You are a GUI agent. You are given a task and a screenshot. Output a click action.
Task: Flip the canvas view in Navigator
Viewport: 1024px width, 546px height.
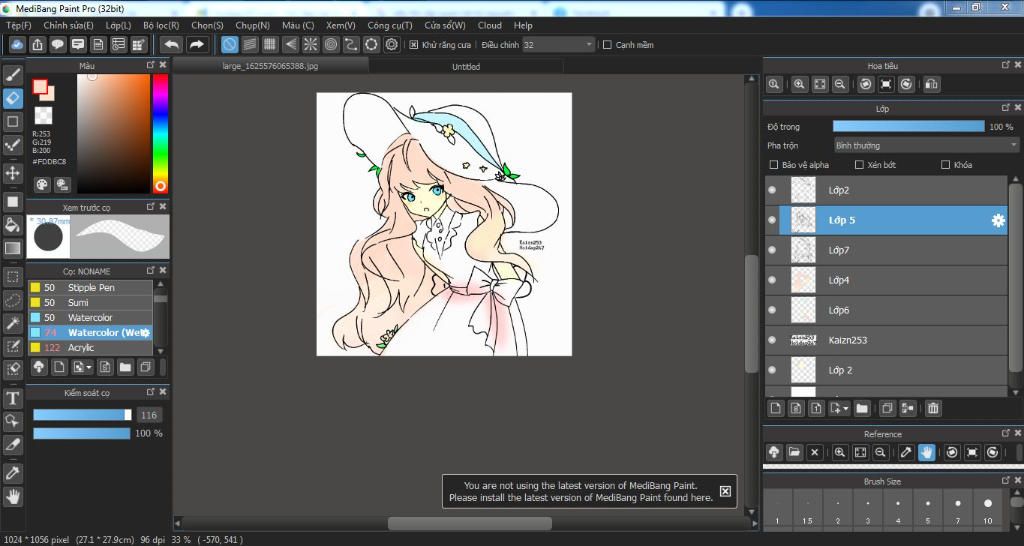click(932, 84)
